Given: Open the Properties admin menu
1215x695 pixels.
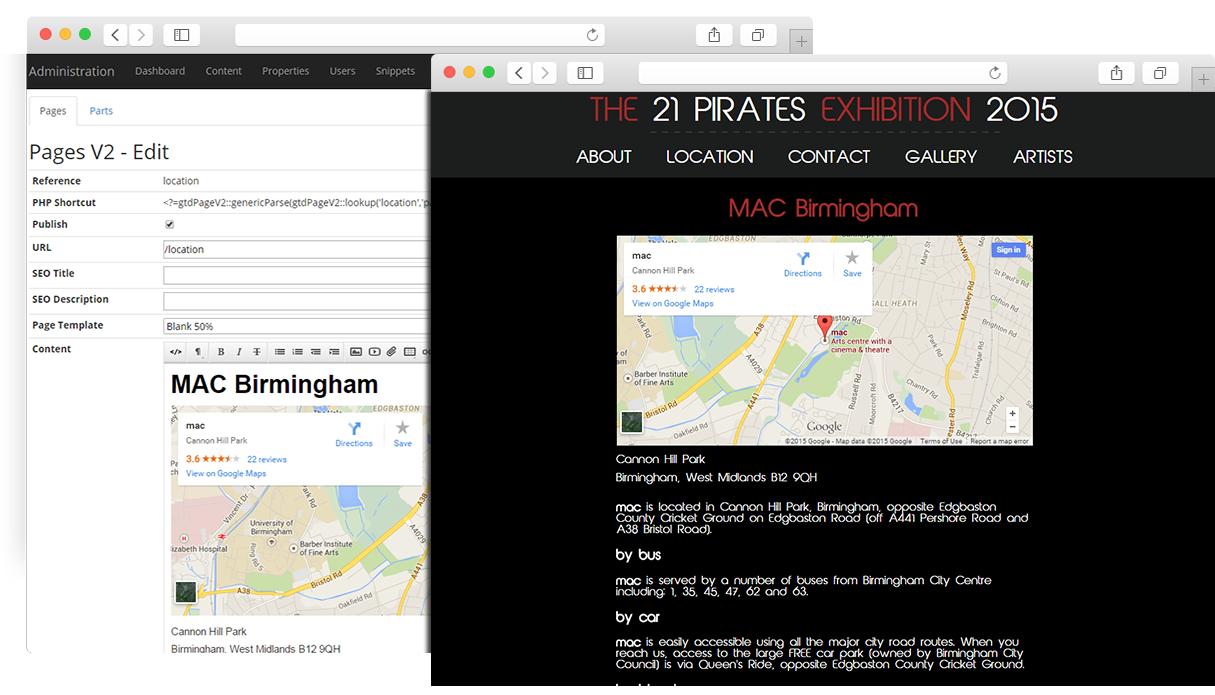Looking at the screenshot, I should pos(286,71).
